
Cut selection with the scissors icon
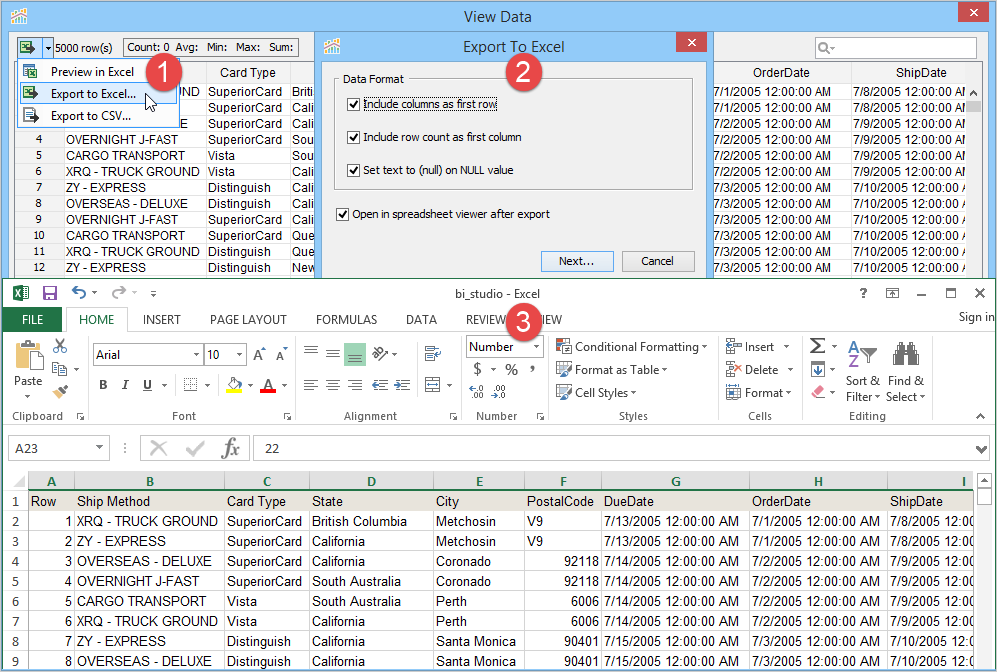click(60, 346)
